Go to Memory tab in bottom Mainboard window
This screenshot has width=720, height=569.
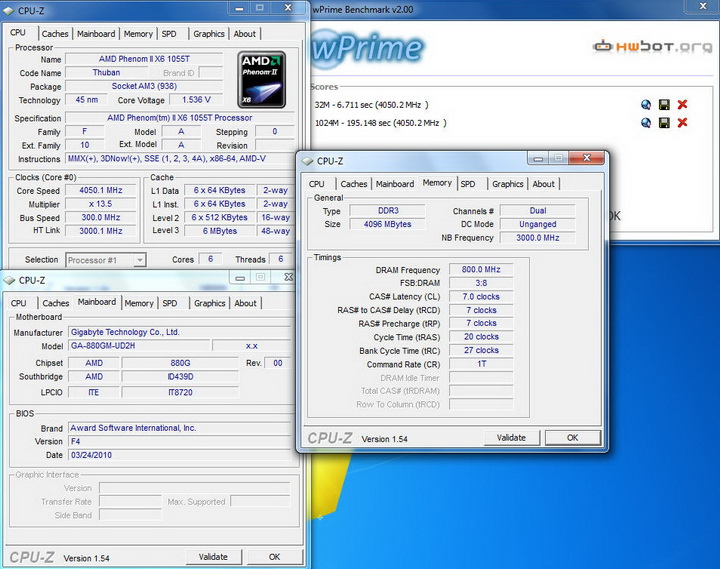tap(139, 303)
